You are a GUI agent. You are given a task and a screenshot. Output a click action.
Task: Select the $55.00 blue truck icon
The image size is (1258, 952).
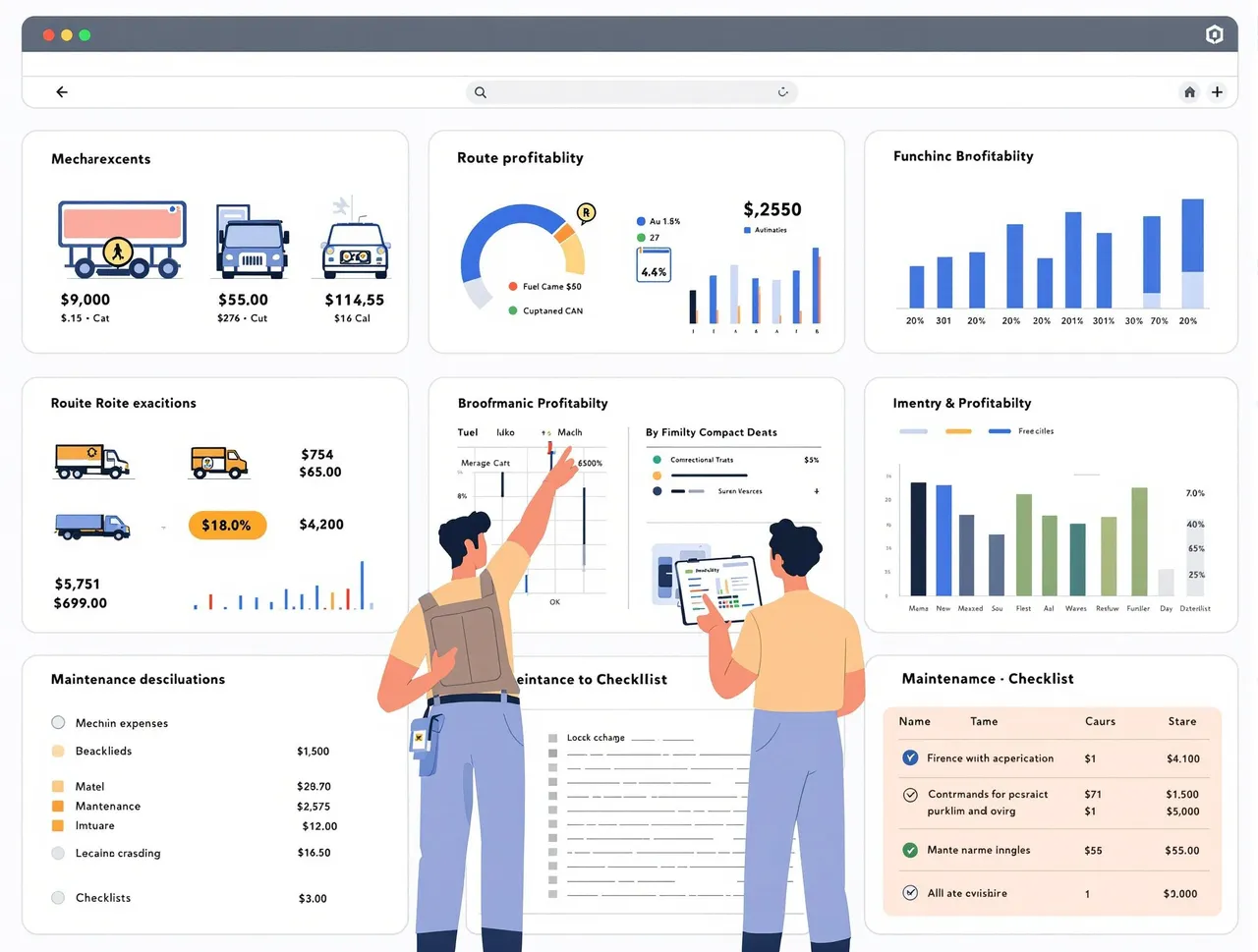coord(252,243)
